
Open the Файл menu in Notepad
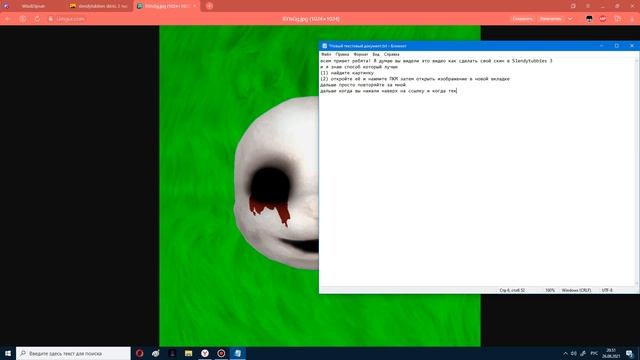(x=326, y=54)
